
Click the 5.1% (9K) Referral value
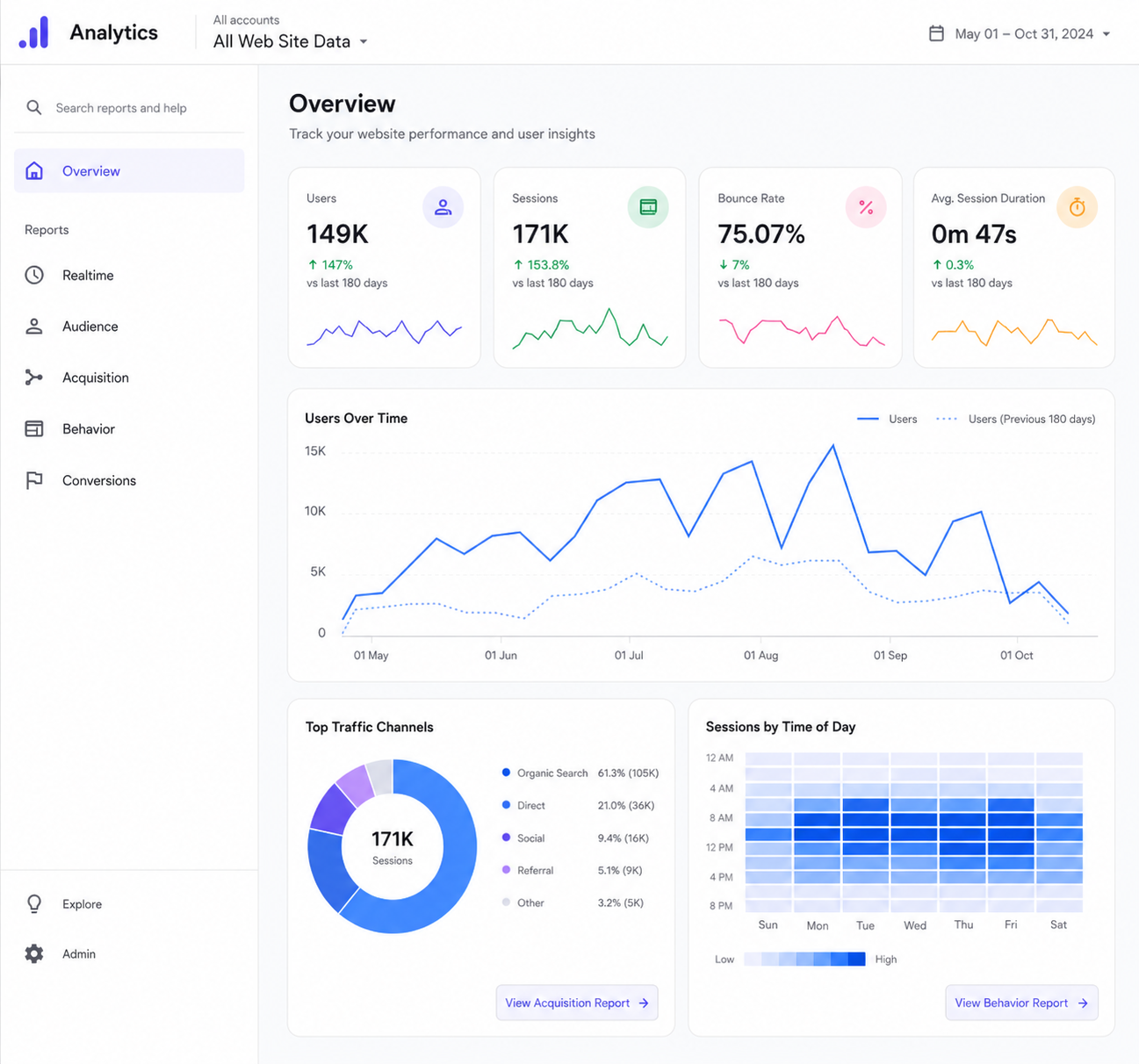click(x=620, y=871)
